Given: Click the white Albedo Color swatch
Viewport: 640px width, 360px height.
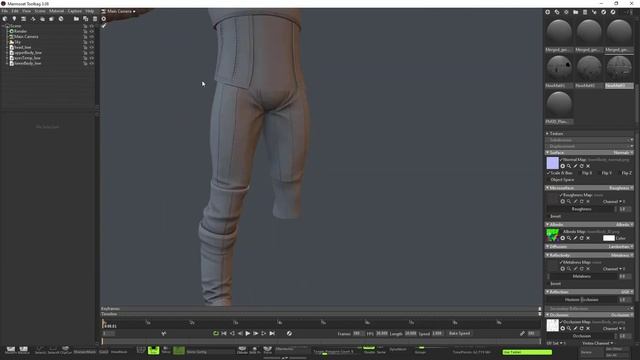Looking at the screenshot, I should click(609, 238).
